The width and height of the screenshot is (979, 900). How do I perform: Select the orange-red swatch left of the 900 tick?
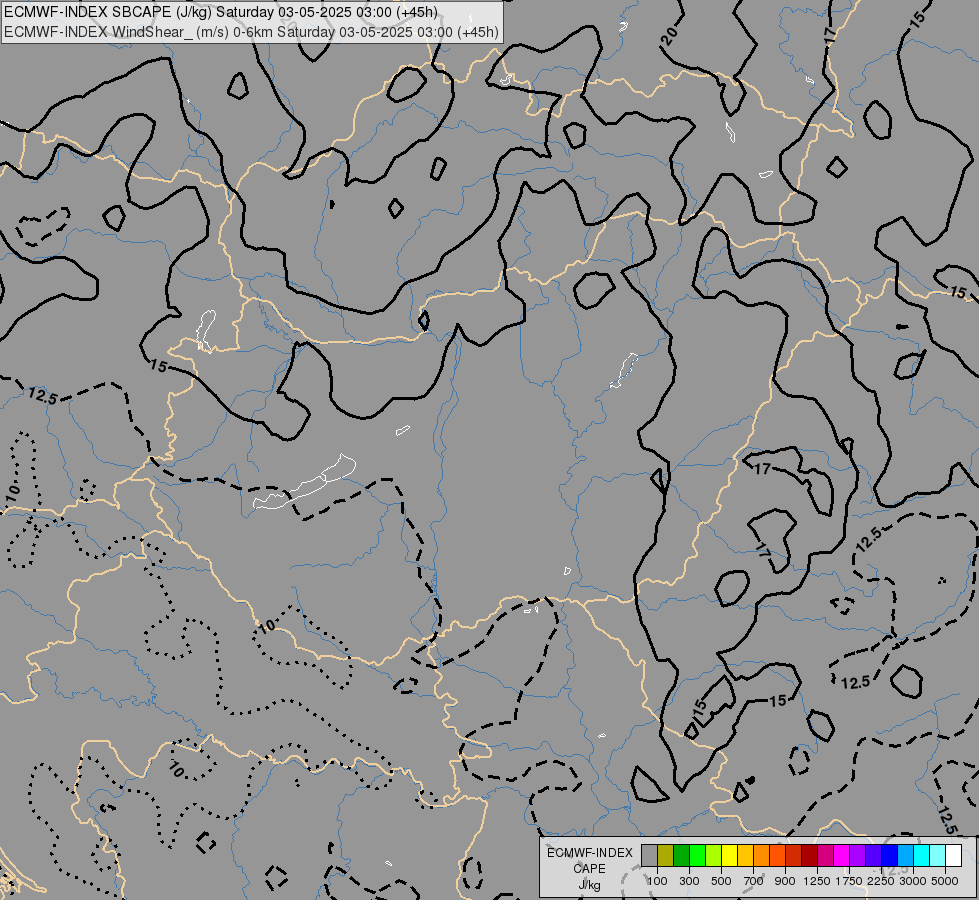click(777, 856)
